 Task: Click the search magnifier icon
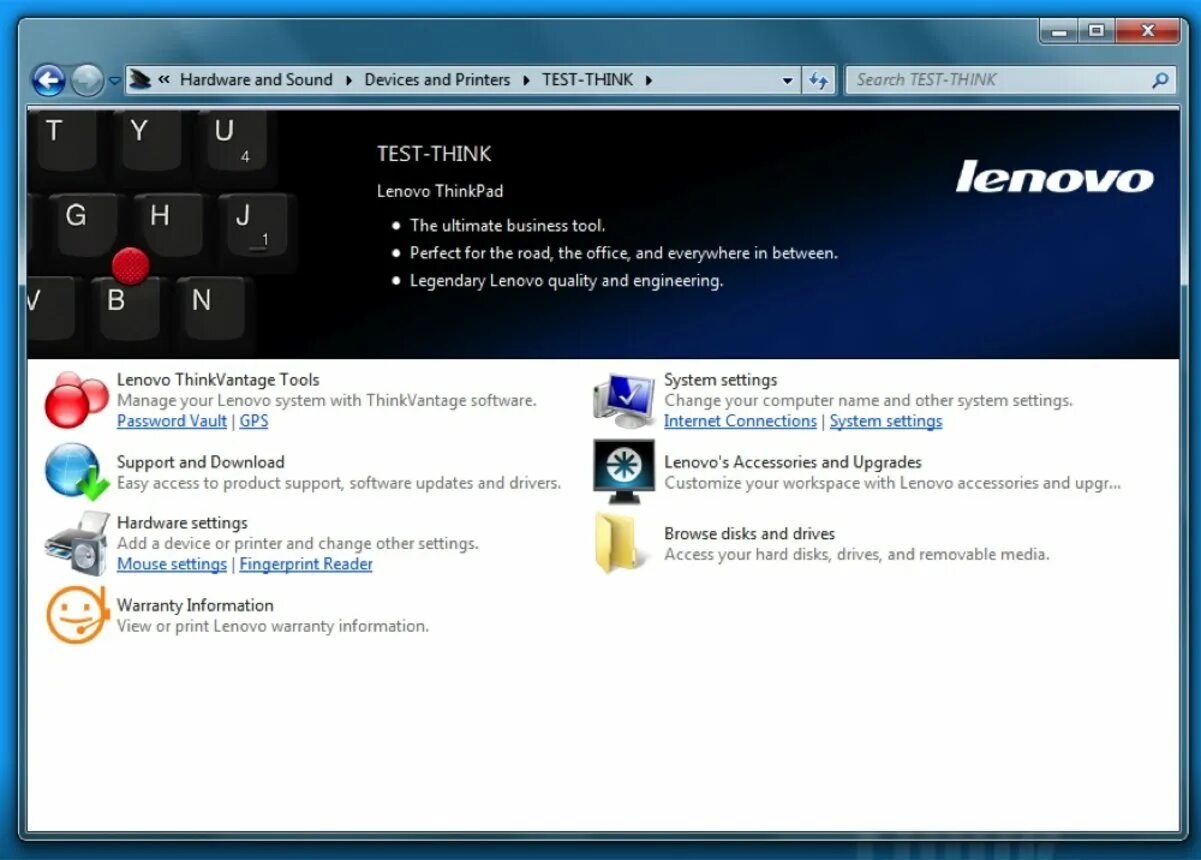tap(1160, 79)
